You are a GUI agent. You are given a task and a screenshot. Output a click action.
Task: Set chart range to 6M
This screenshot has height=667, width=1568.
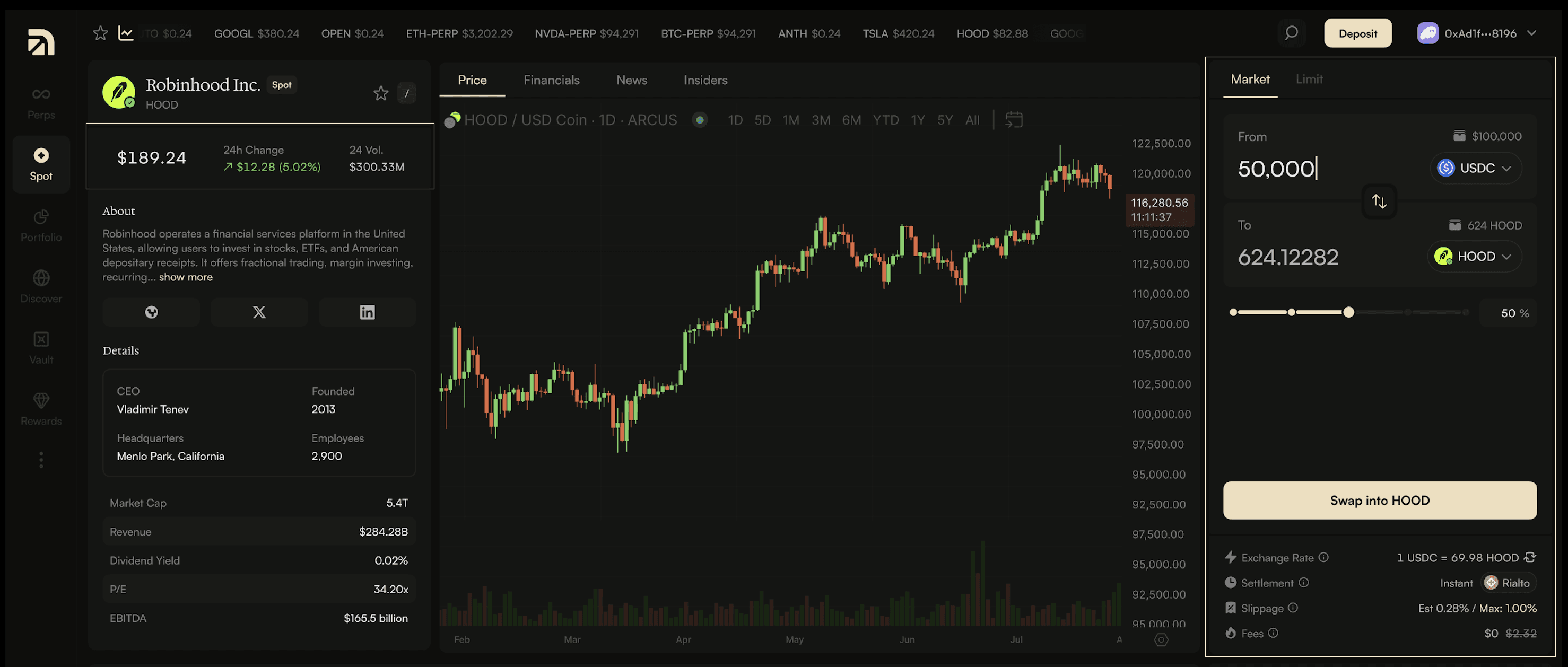851,120
